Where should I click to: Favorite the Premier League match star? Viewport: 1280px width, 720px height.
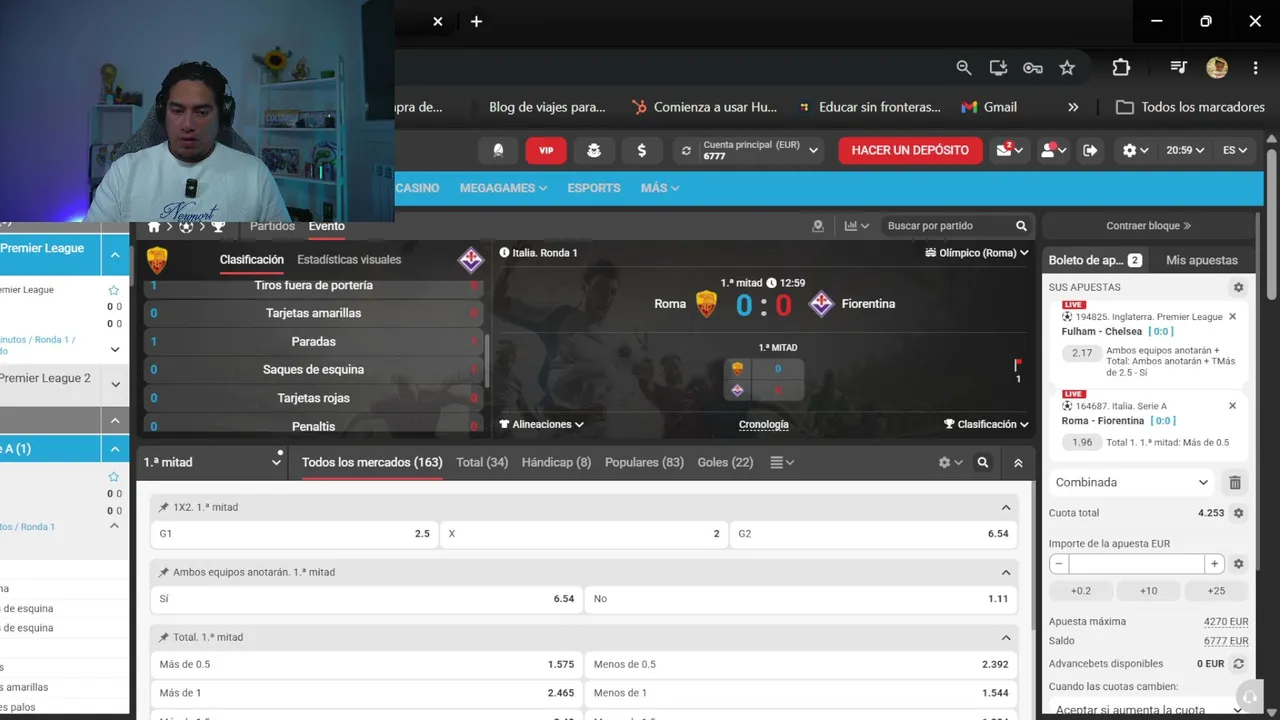tap(113, 290)
